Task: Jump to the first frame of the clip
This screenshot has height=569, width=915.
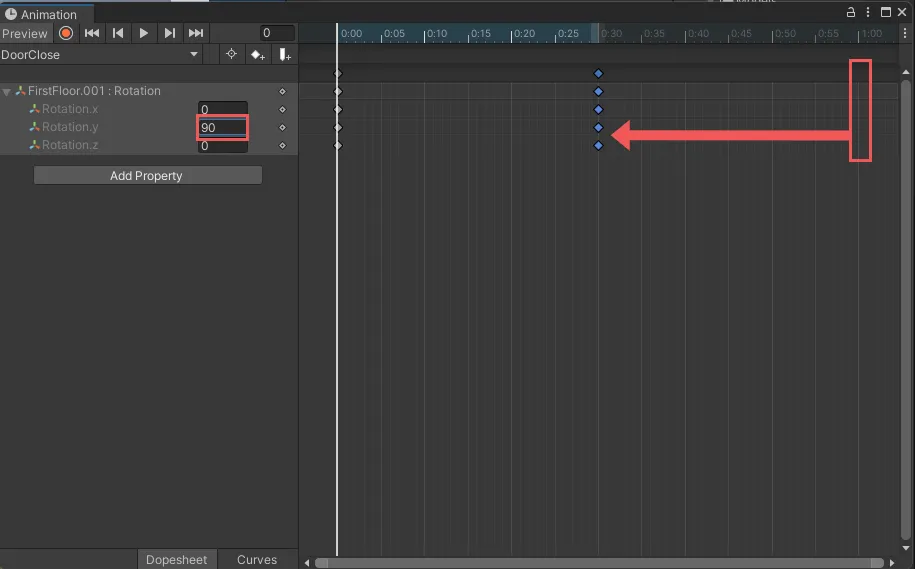Action: [92, 33]
